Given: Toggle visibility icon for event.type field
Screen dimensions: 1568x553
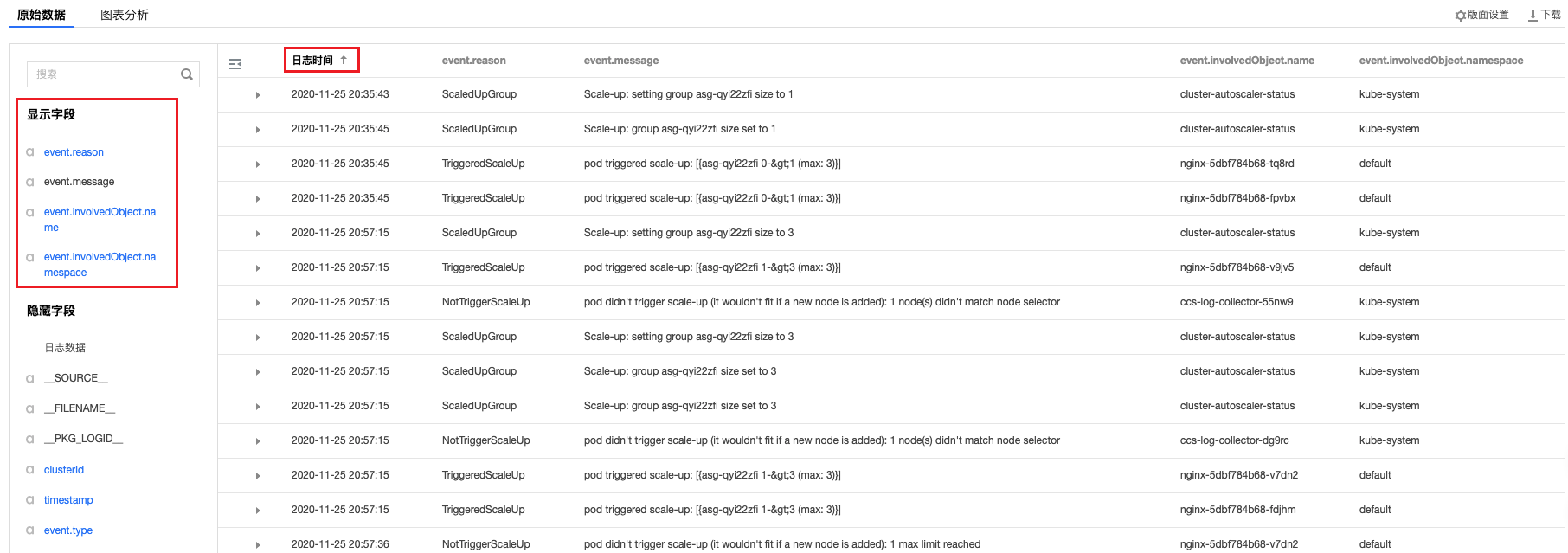Looking at the screenshot, I should 30,530.
